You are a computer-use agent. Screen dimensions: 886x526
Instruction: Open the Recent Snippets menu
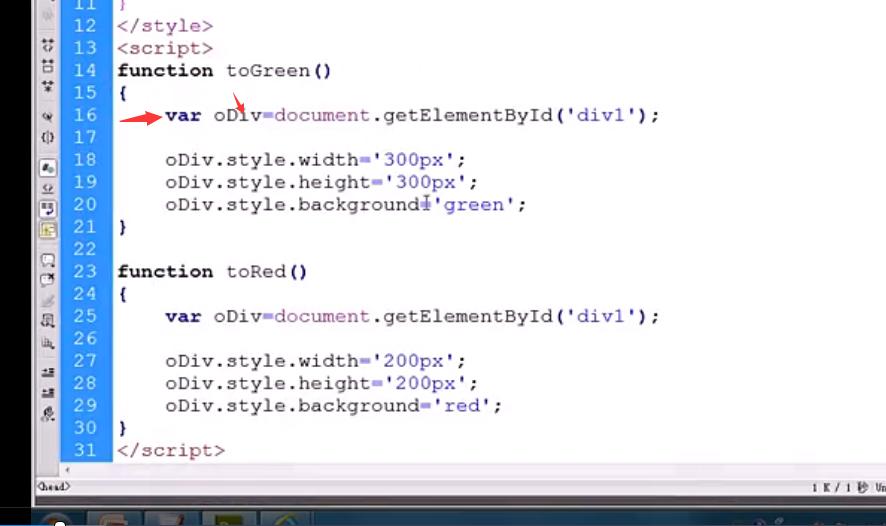click(48, 321)
